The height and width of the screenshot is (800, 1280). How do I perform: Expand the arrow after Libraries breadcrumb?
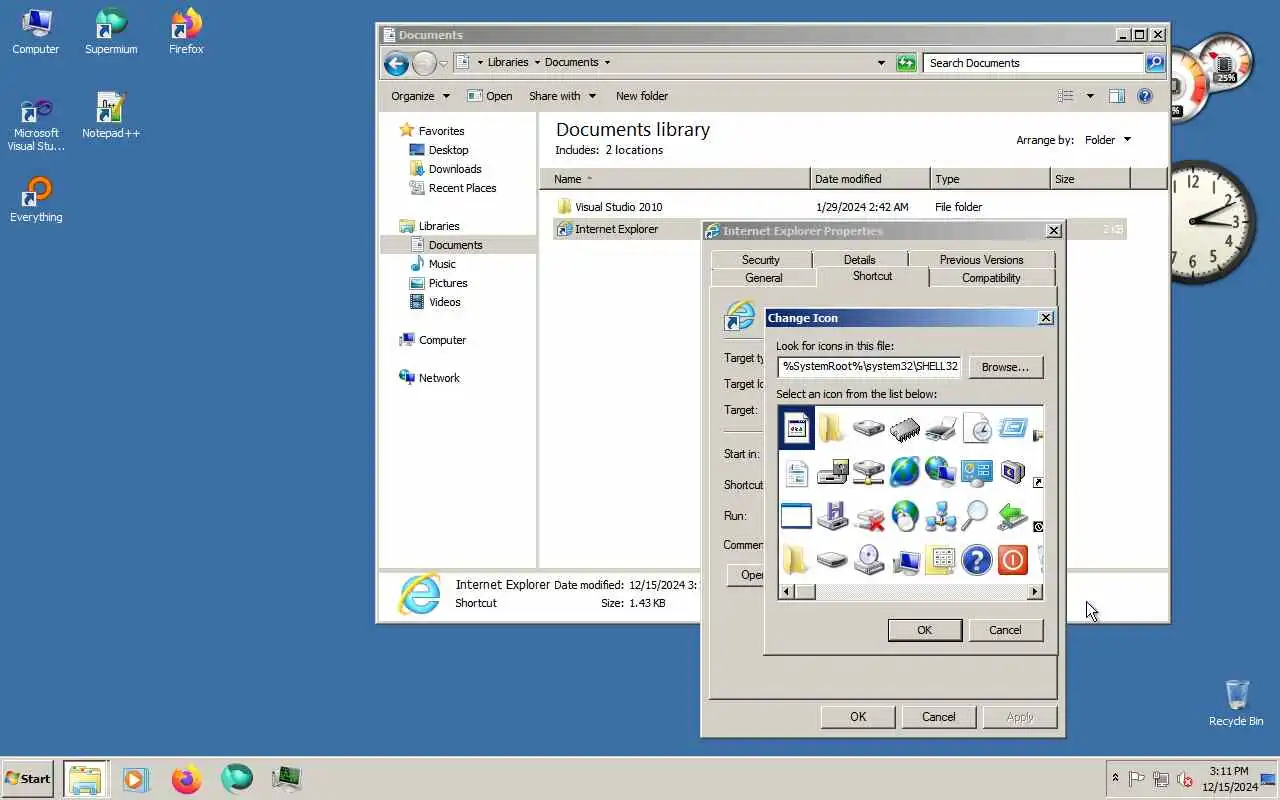click(x=537, y=62)
